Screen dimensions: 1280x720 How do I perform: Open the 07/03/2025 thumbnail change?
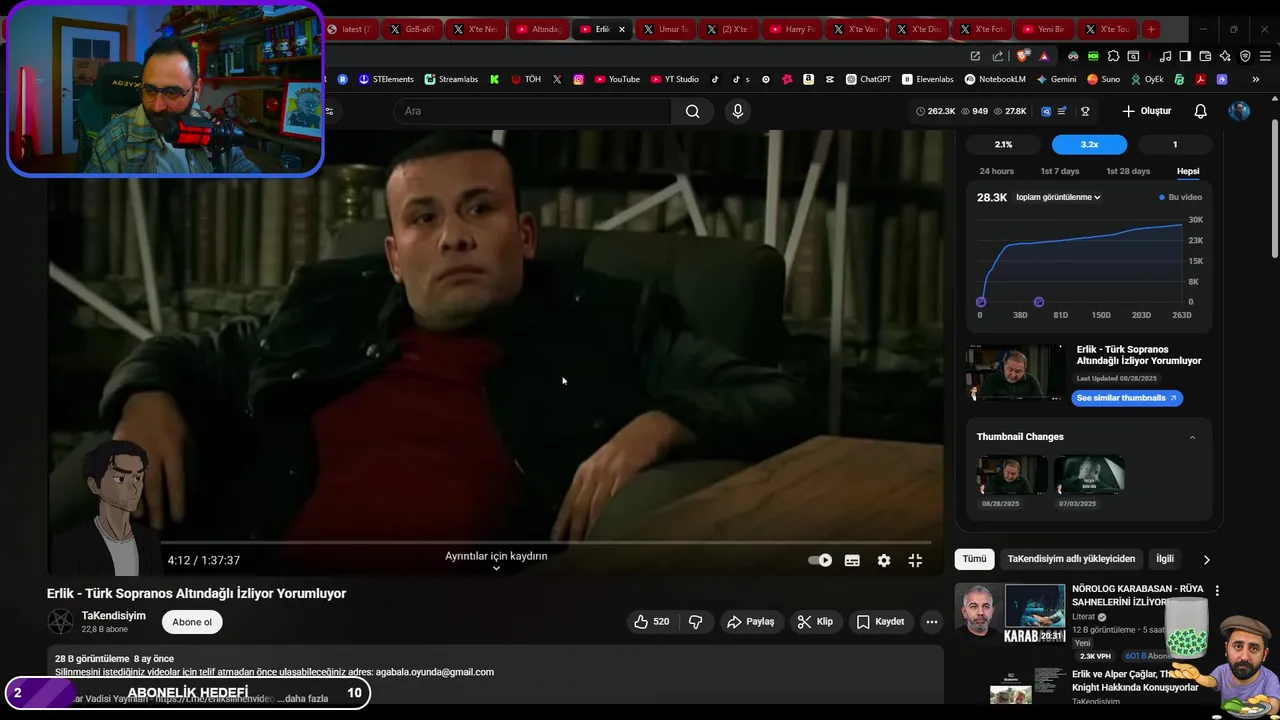click(1089, 476)
